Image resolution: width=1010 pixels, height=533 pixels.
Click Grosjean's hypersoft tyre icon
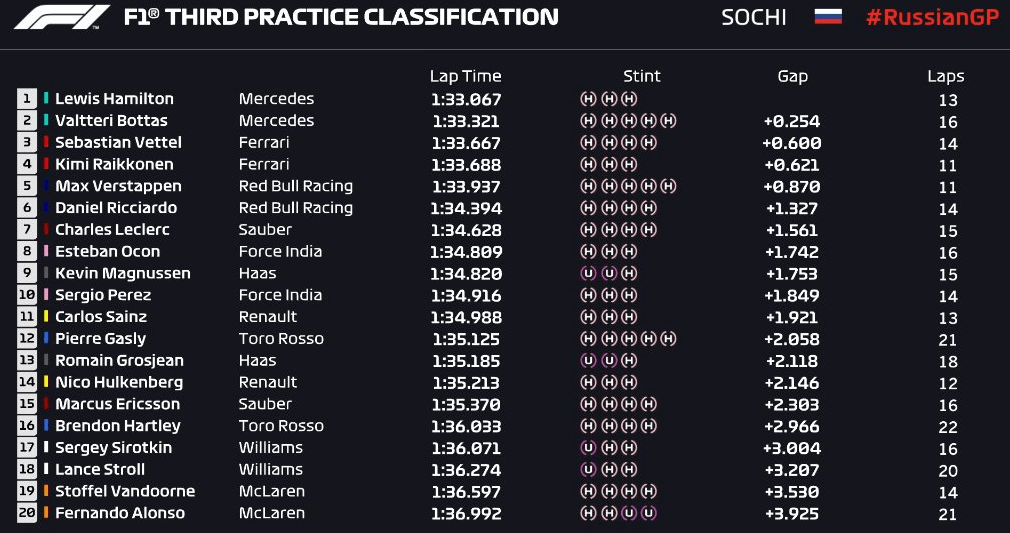tap(629, 361)
